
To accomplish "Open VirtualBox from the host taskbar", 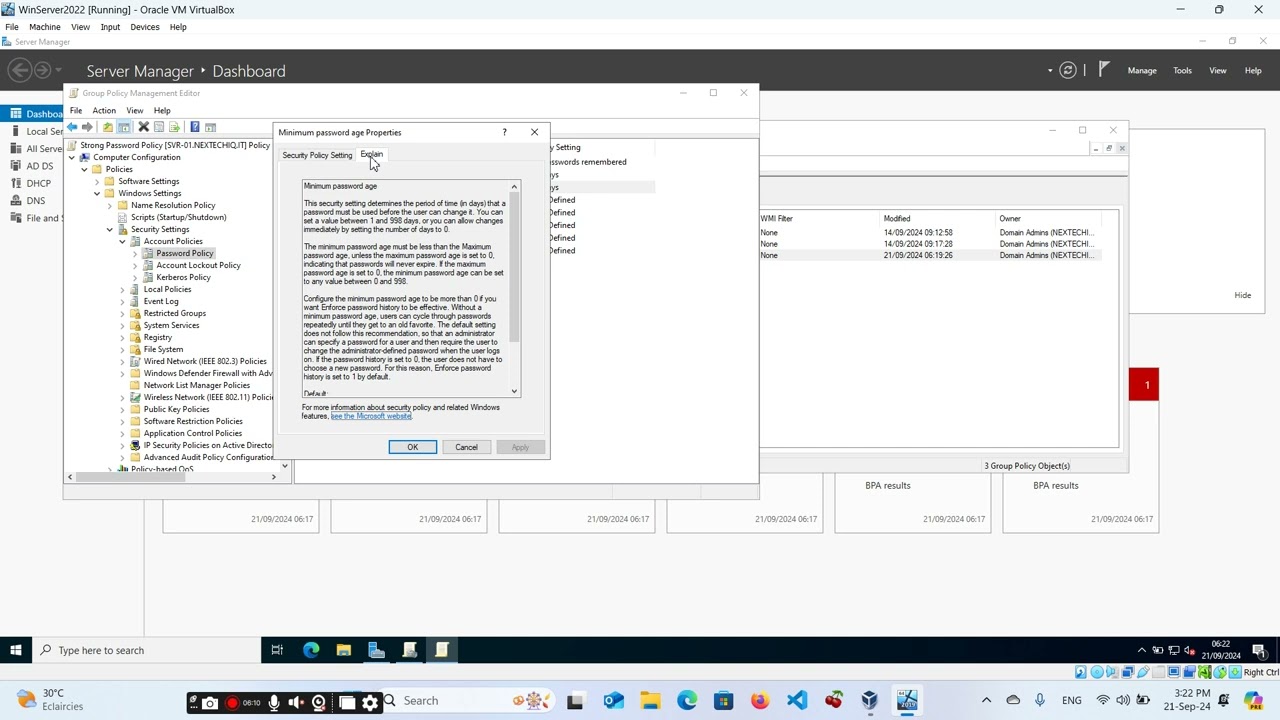I will tap(870, 700).
